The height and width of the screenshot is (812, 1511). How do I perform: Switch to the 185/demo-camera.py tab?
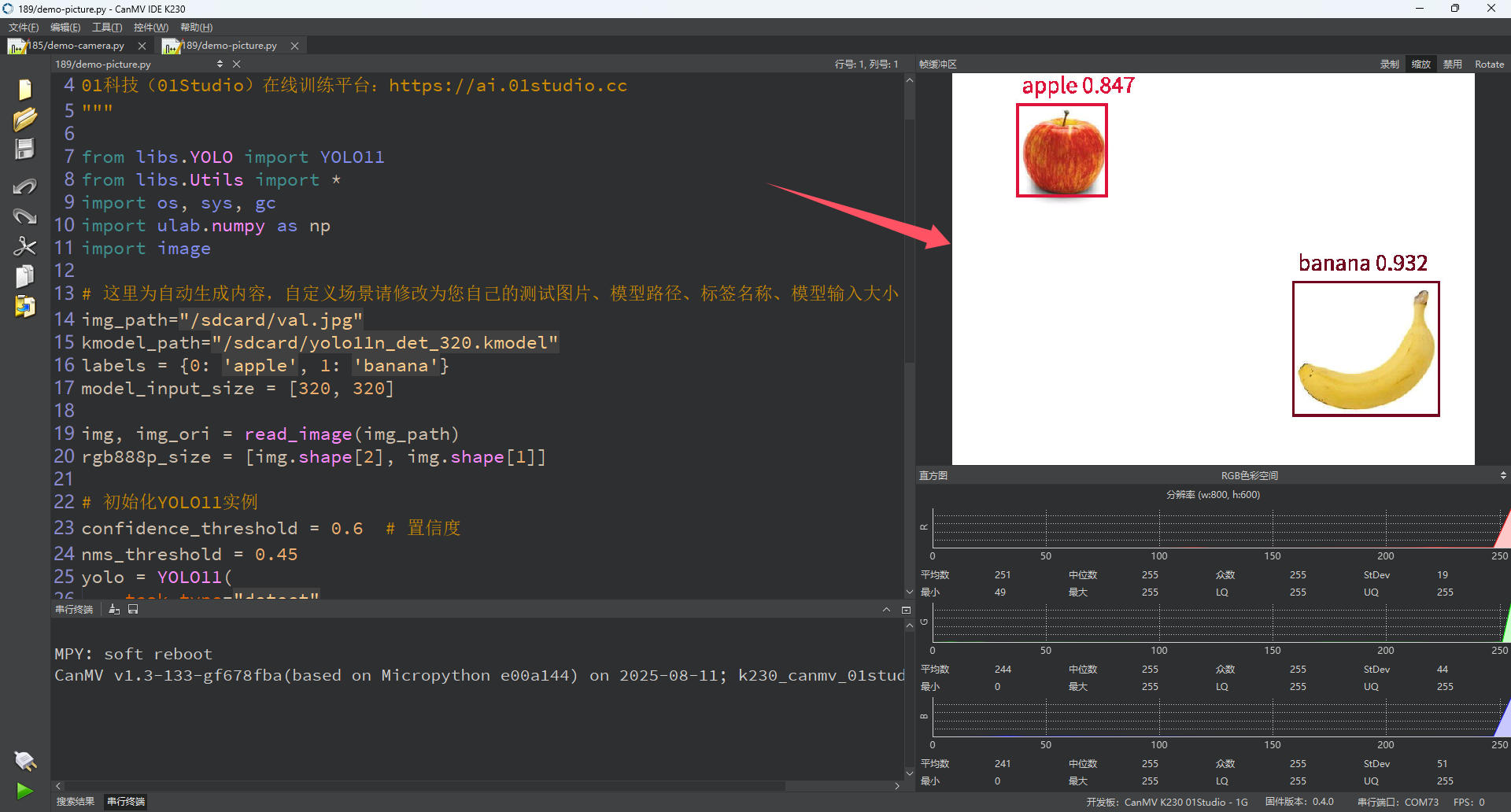(76, 46)
